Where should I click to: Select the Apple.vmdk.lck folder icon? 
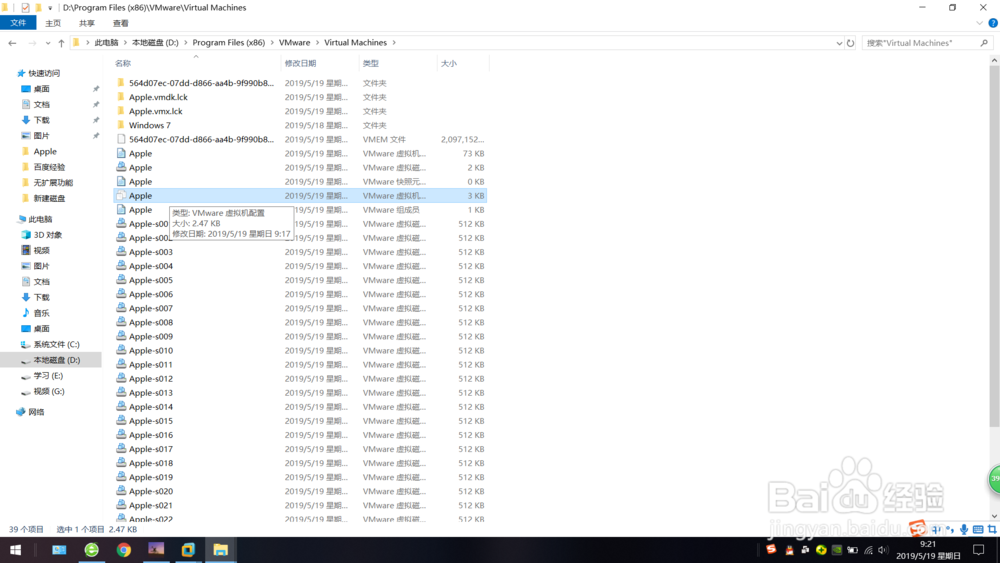point(121,97)
